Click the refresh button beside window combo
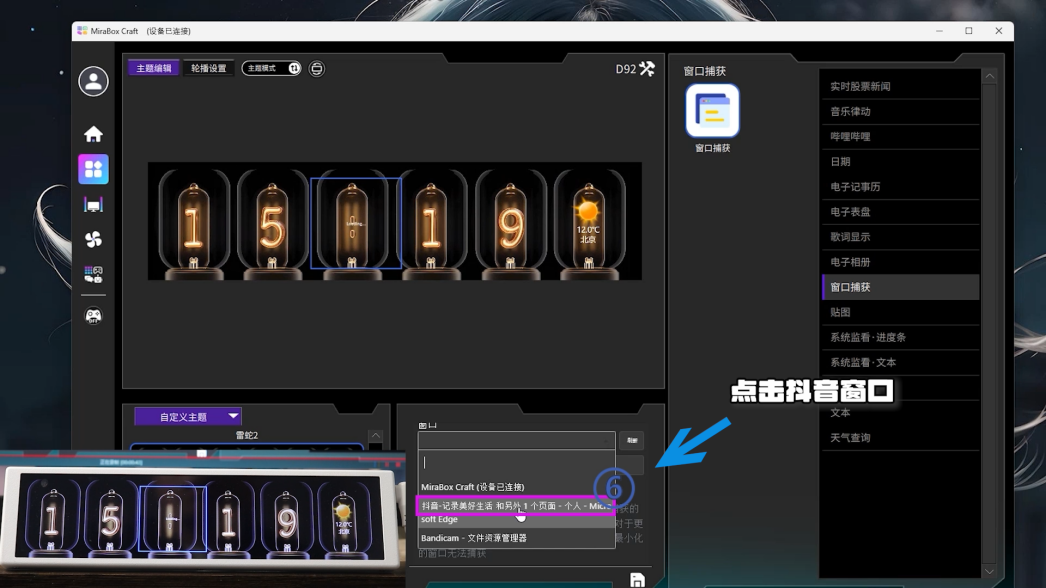The image size is (1046, 588). click(632, 440)
